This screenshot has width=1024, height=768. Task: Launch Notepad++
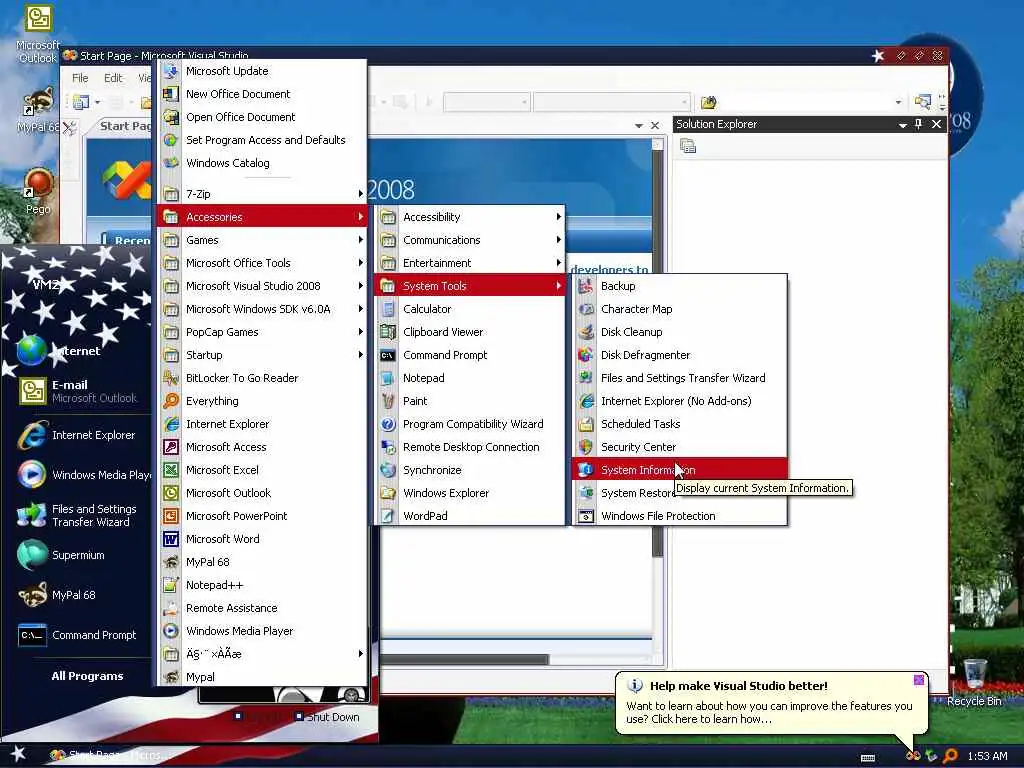pyautogui.click(x=261, y=585)
